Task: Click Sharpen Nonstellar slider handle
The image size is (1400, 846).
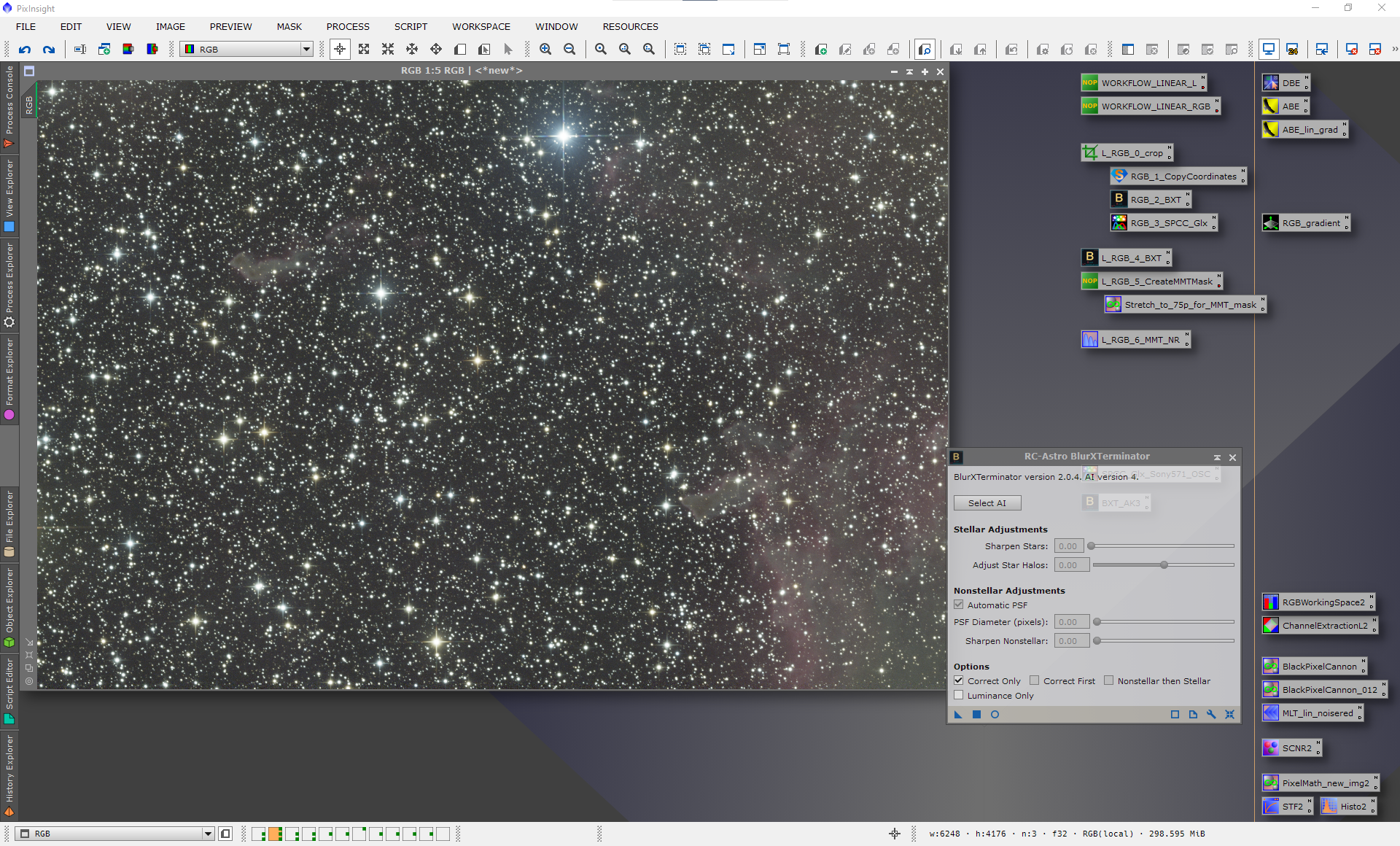Action: click(x=1097, y=640)
